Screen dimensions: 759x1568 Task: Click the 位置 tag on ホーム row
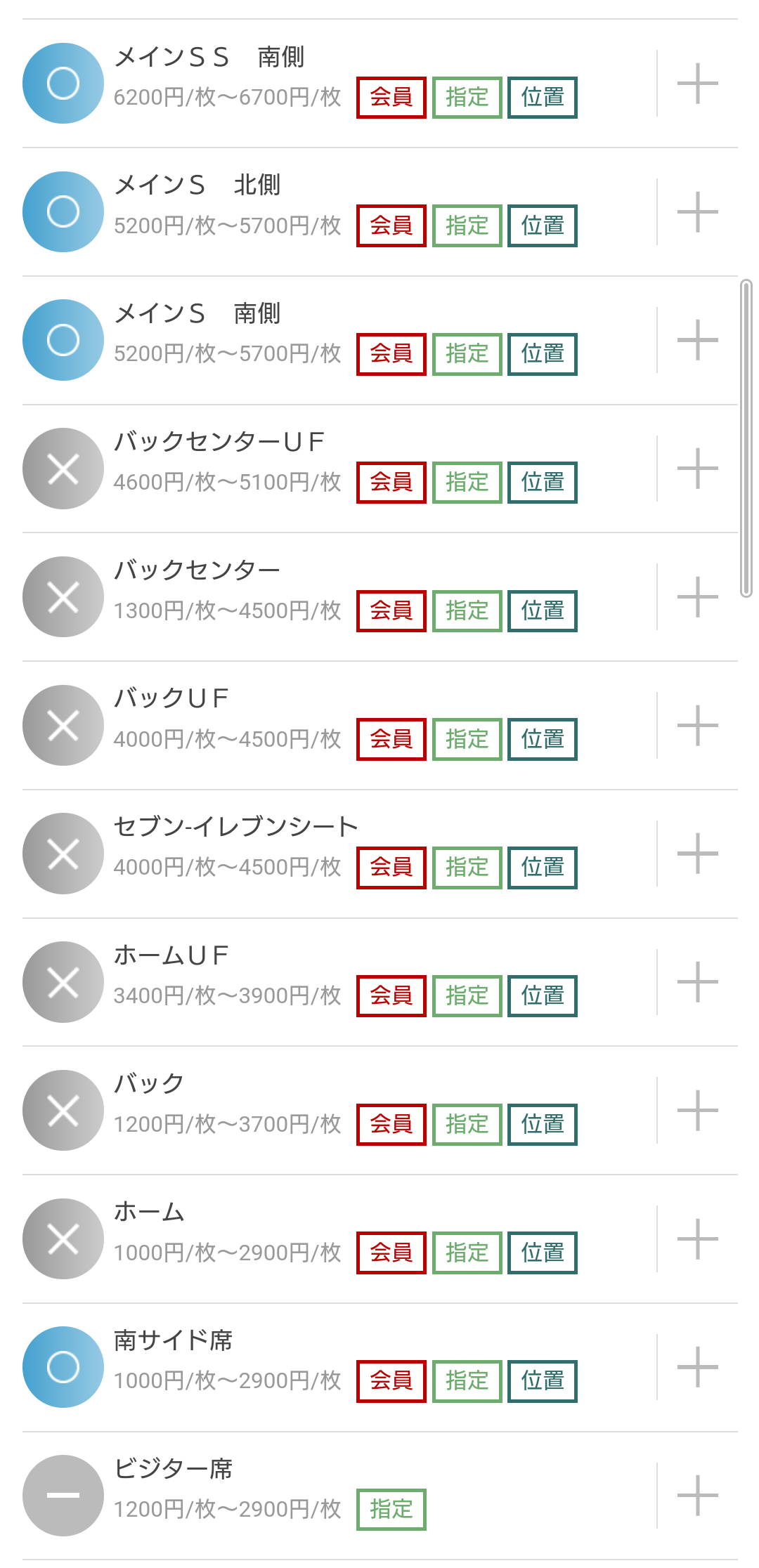pos(543,1253)
